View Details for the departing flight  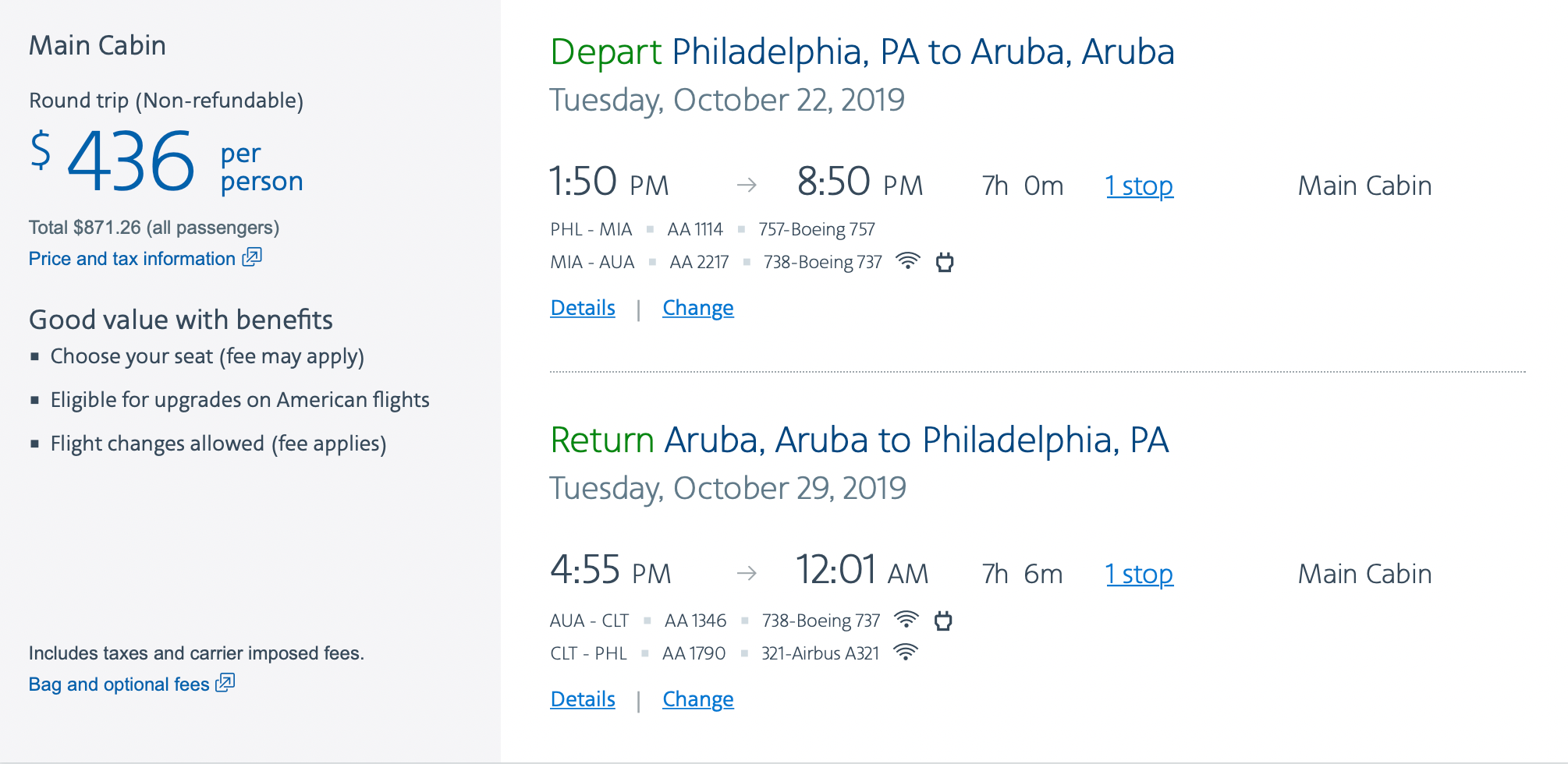(x=583, y=308)
